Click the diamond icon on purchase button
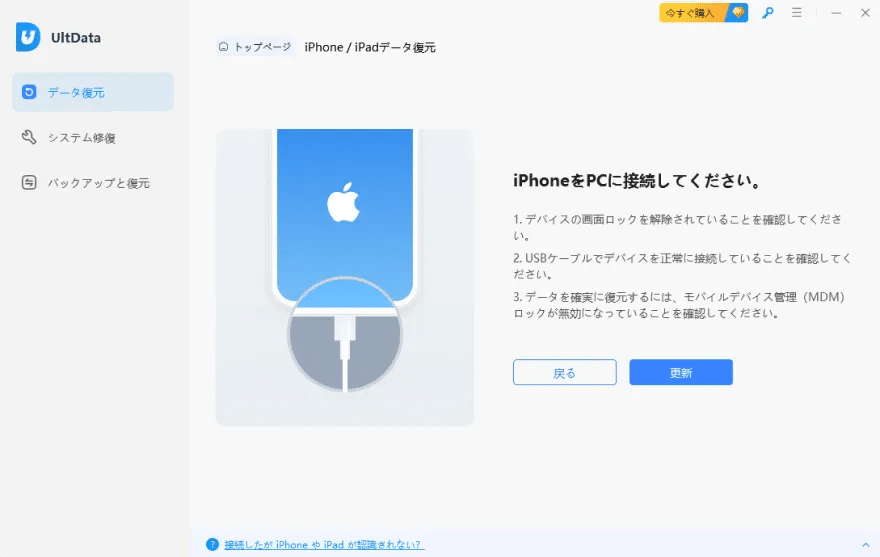 (x=737, y=12)
